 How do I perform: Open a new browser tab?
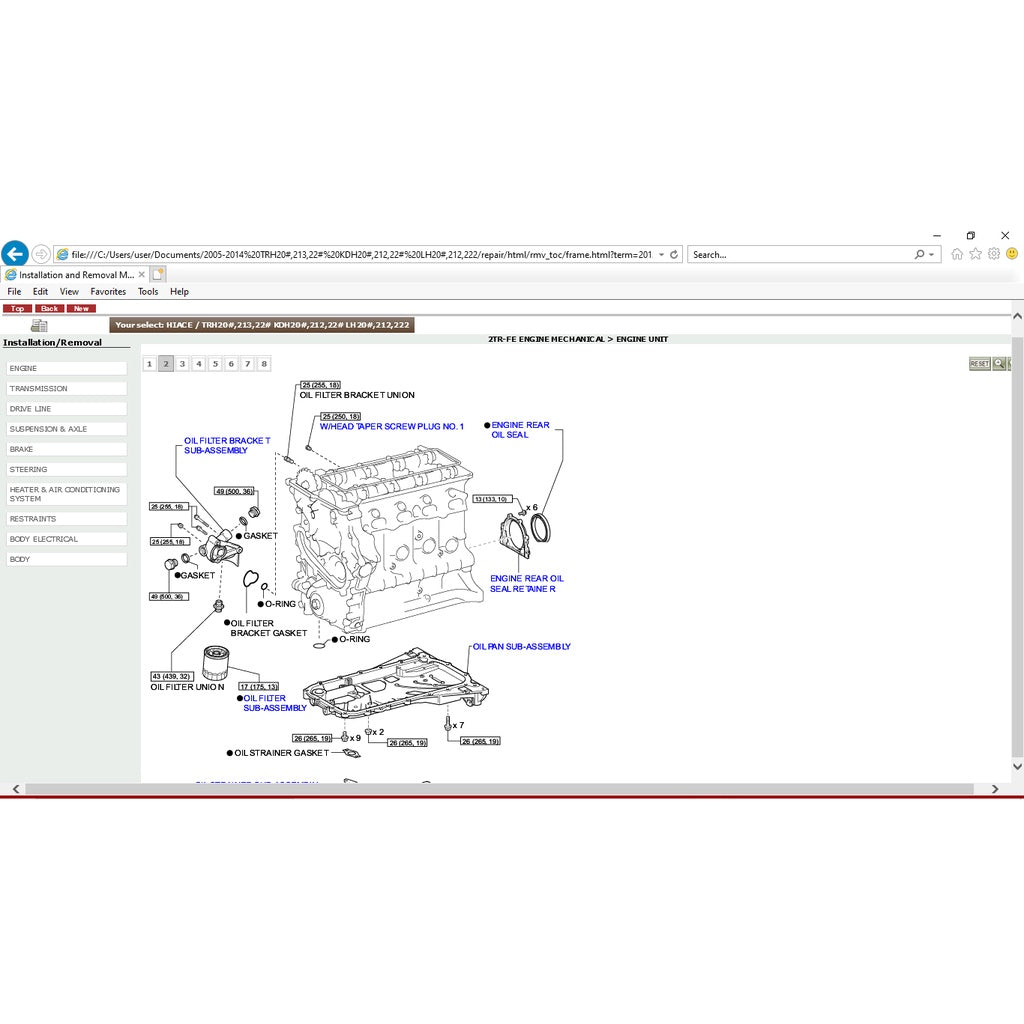[158, 274]
